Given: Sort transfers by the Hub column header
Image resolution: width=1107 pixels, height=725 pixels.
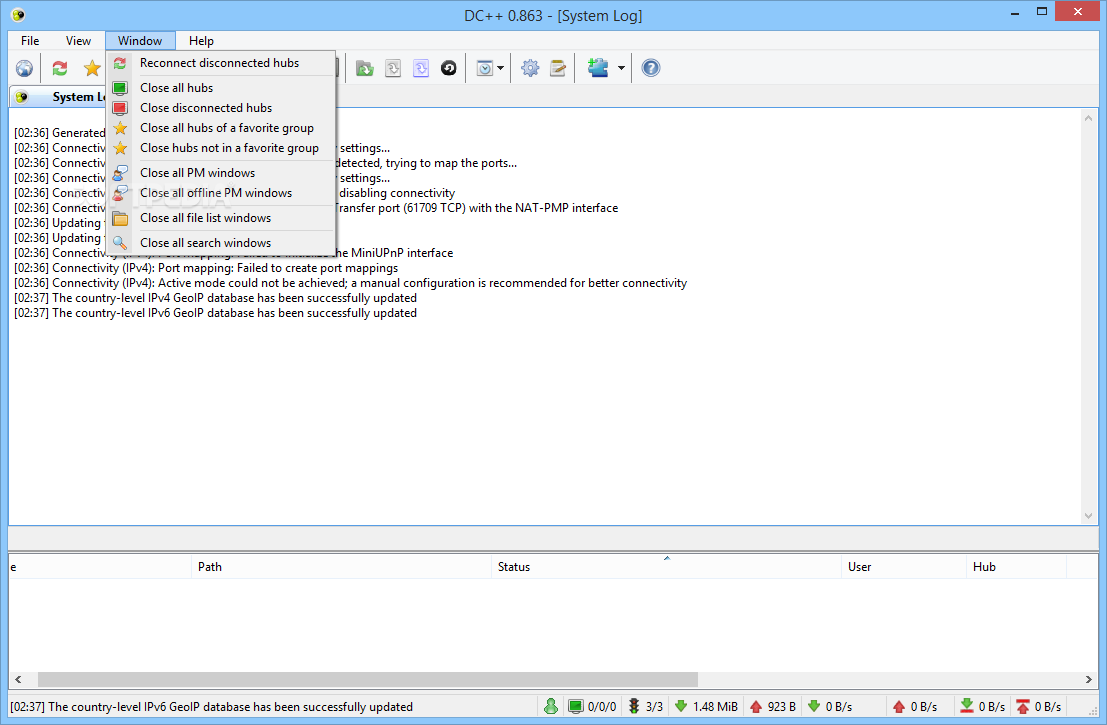Looking at the screenshot, I should point(1016,567).
